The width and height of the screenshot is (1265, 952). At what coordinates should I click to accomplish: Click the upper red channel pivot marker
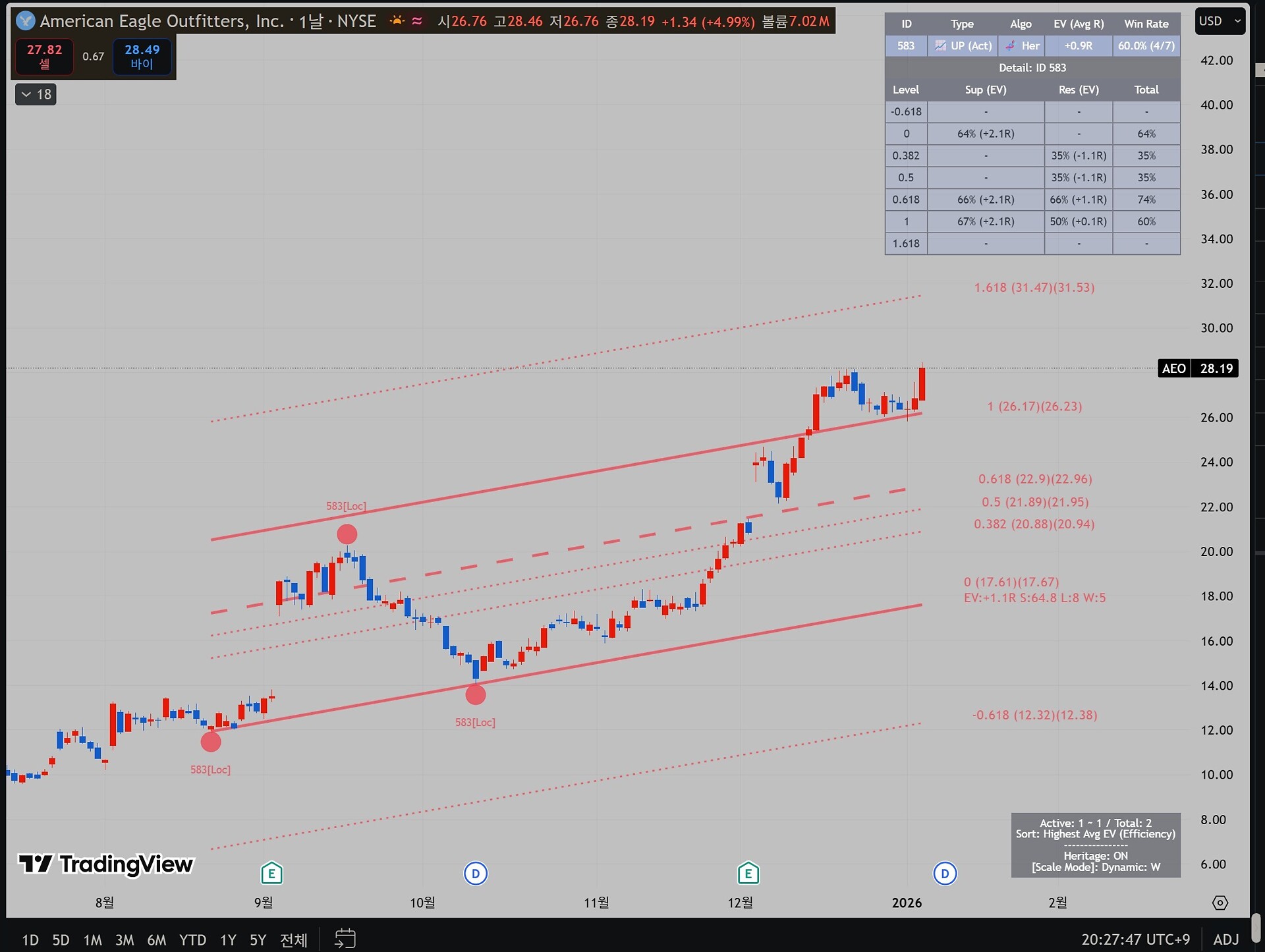[347, 534]
